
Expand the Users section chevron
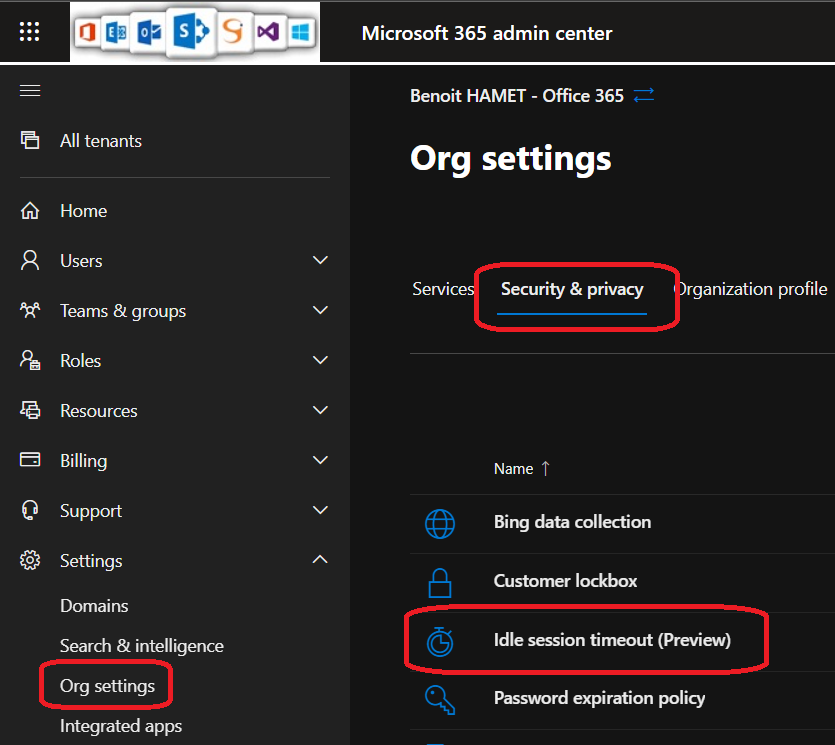pyautogui.click(x=320, y=261)
